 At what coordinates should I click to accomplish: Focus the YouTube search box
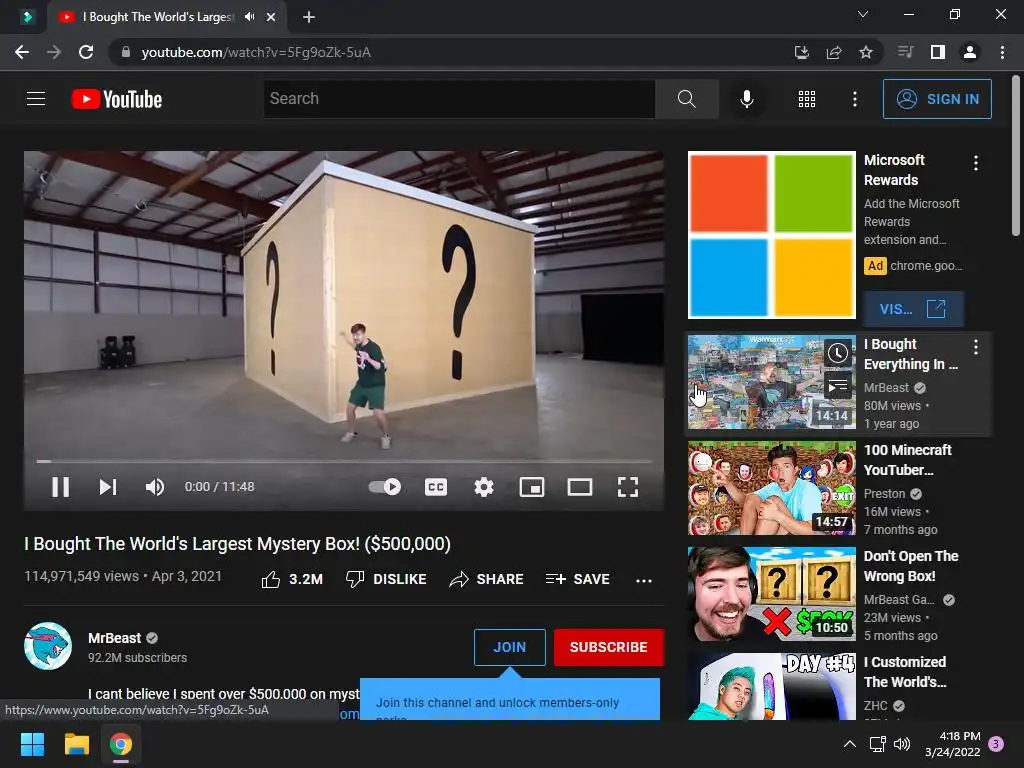click(x=459, y=99)
